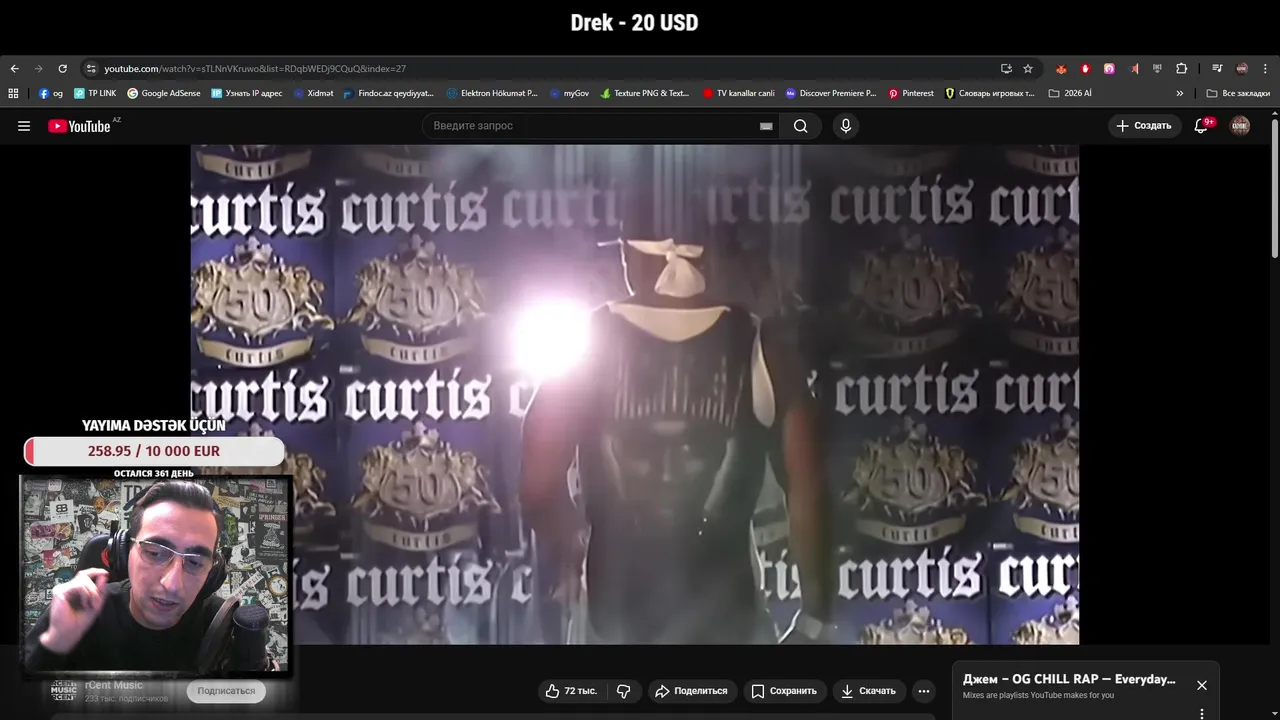
Task: Open the 'Все закладки' folder
Action: [1238, 93]
